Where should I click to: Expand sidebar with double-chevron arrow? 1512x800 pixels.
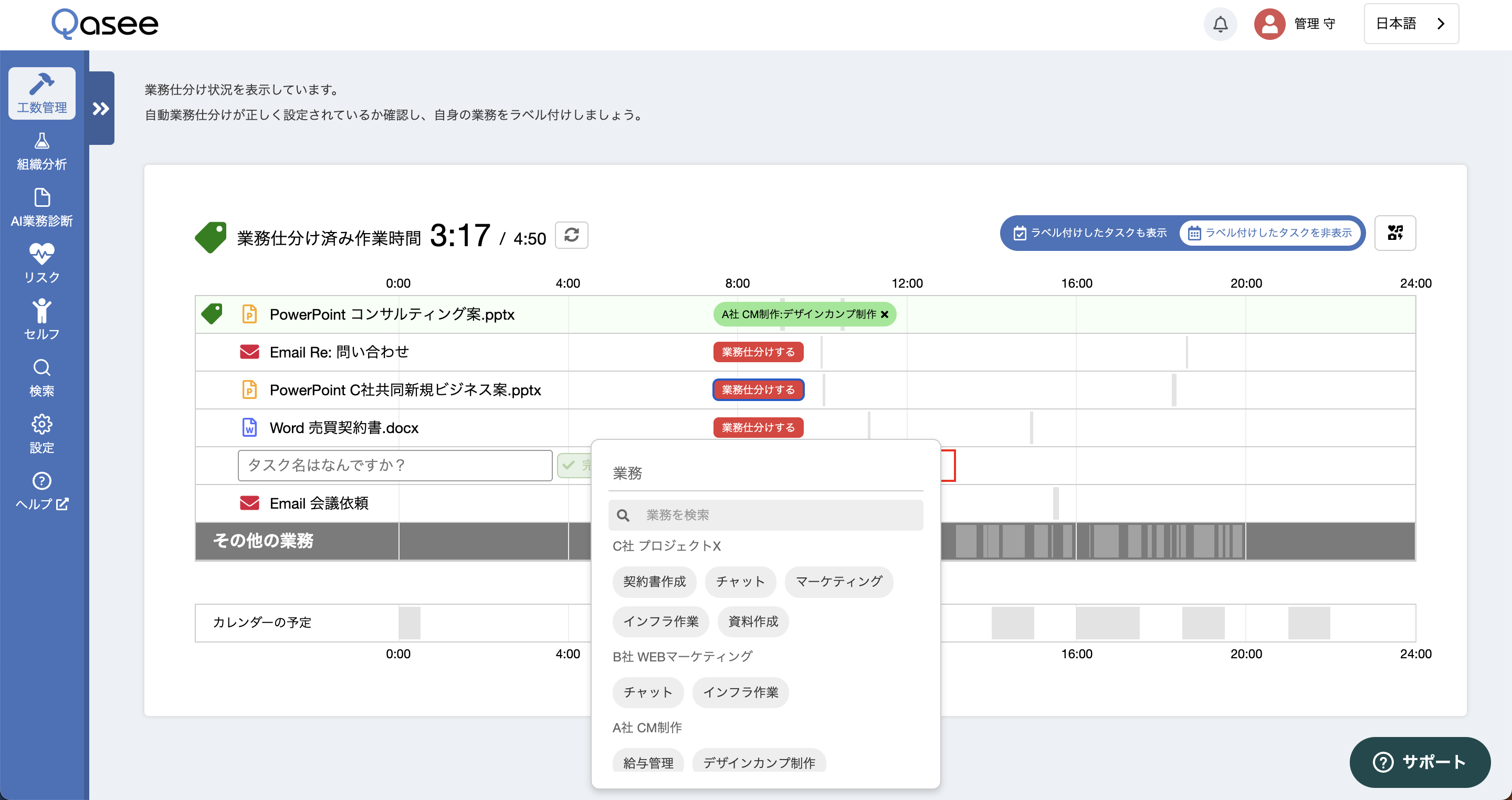[101, 109]
